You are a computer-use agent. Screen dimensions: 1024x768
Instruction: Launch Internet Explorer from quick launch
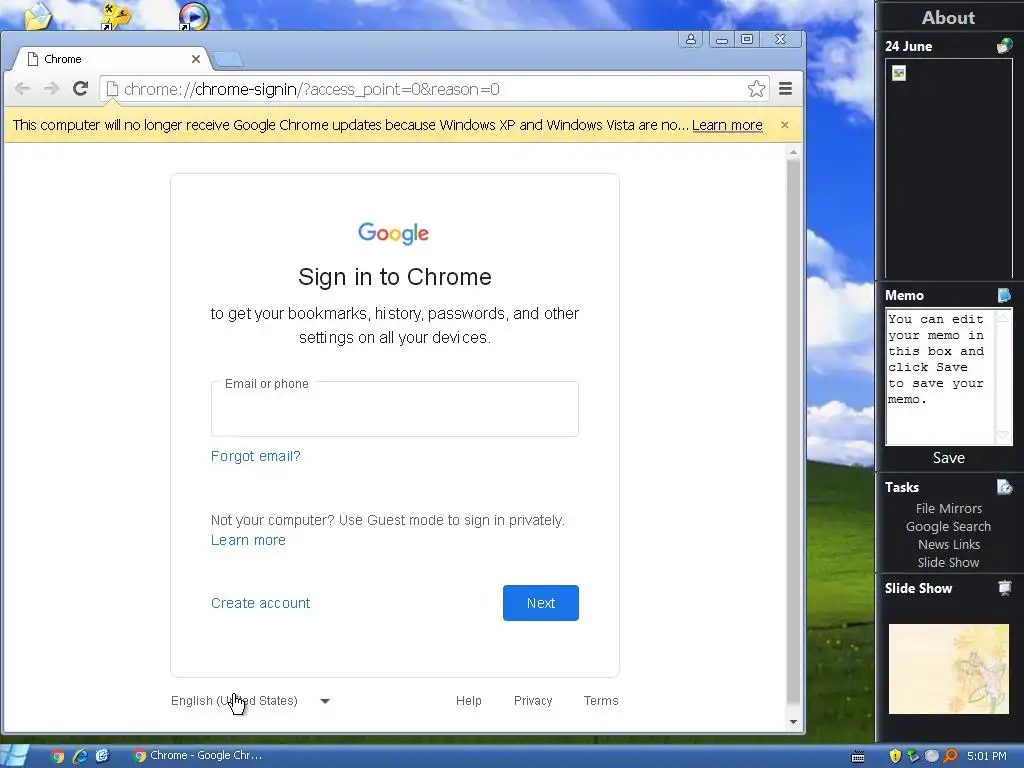tap(80, 756)
